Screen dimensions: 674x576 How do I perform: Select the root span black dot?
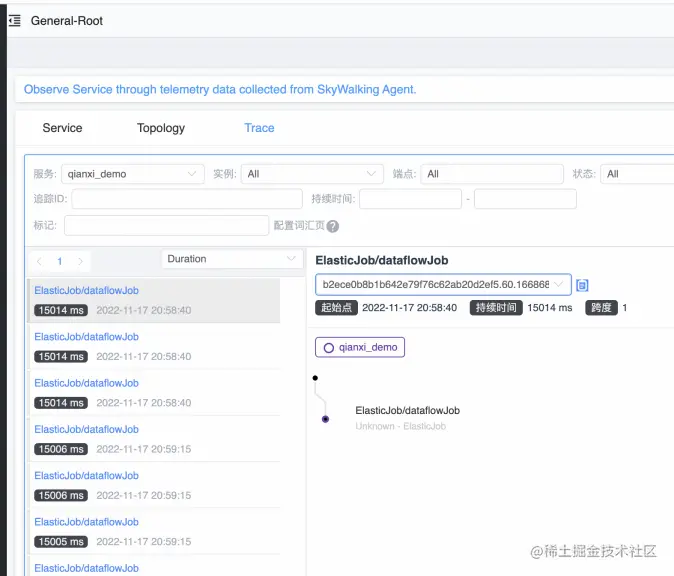click(x=315, y=378)
